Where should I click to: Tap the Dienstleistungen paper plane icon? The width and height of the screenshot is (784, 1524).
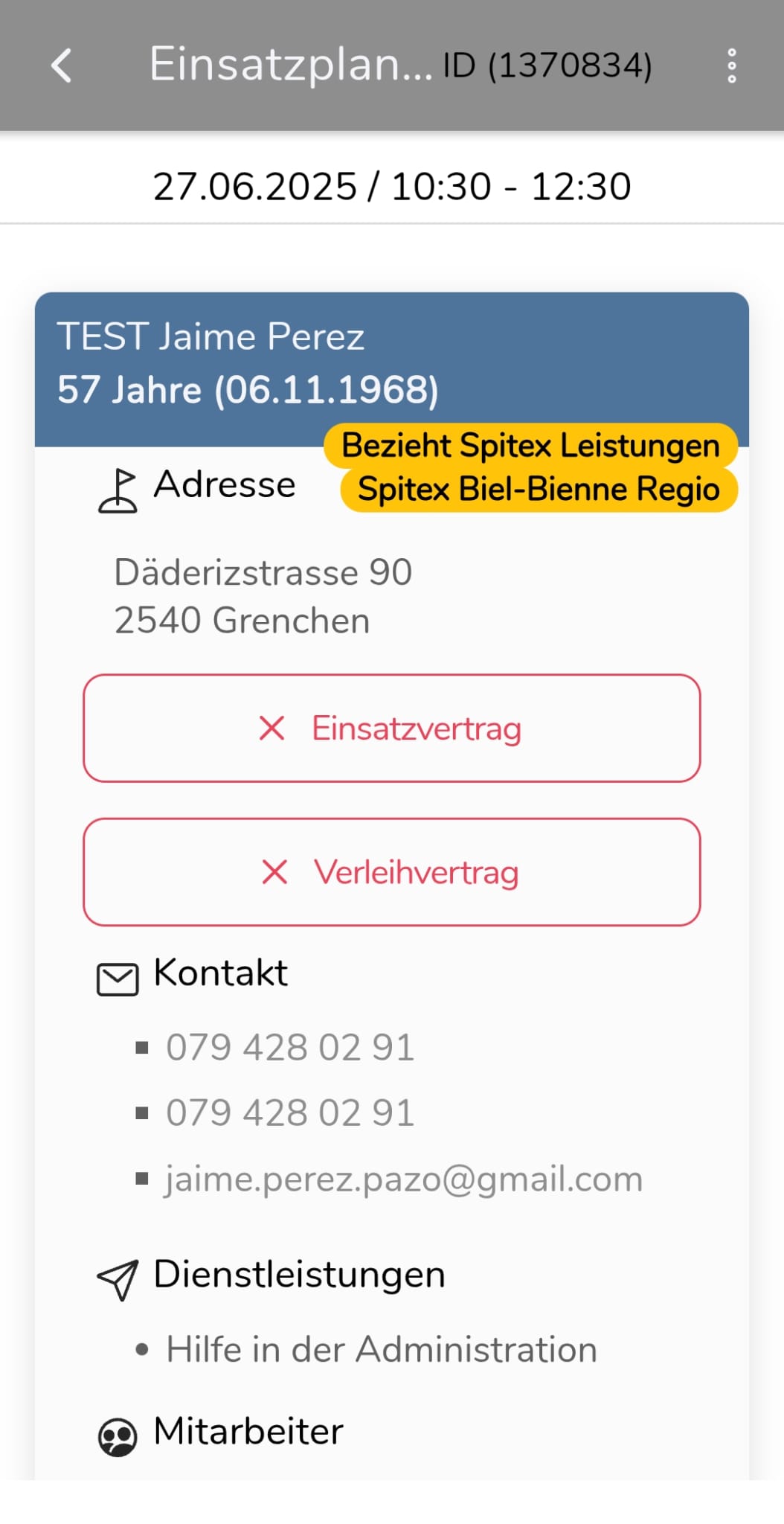(118, 1280)
